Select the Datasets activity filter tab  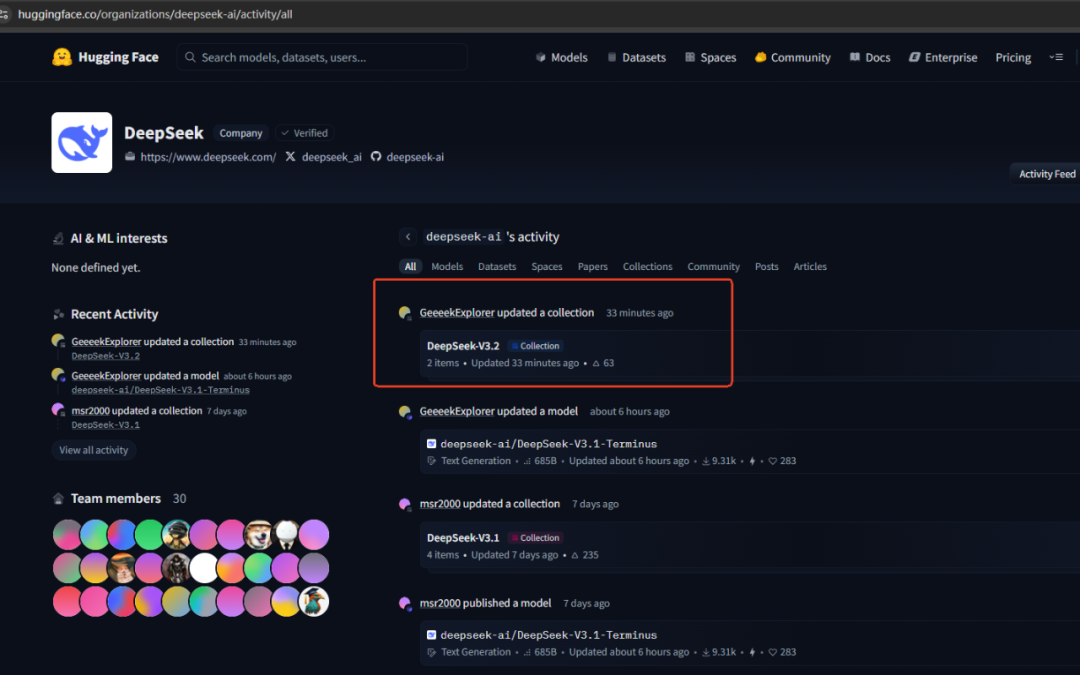pos(497,267)
